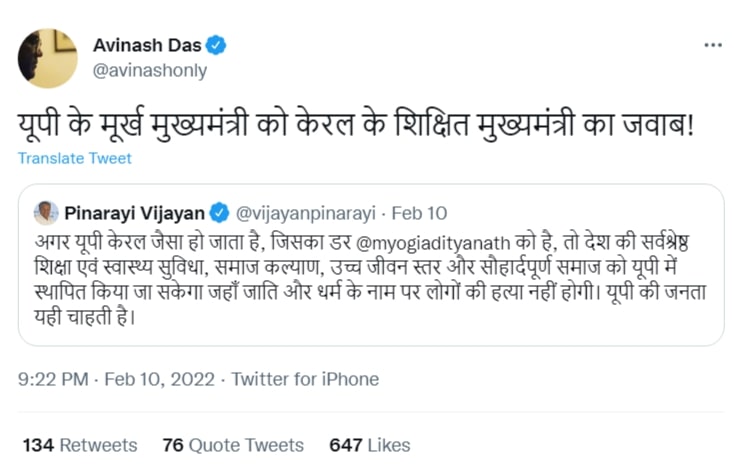View the 134 Retweets list
Image resolution: width=745 pixels, height=473 pixels.
[79, 445]
